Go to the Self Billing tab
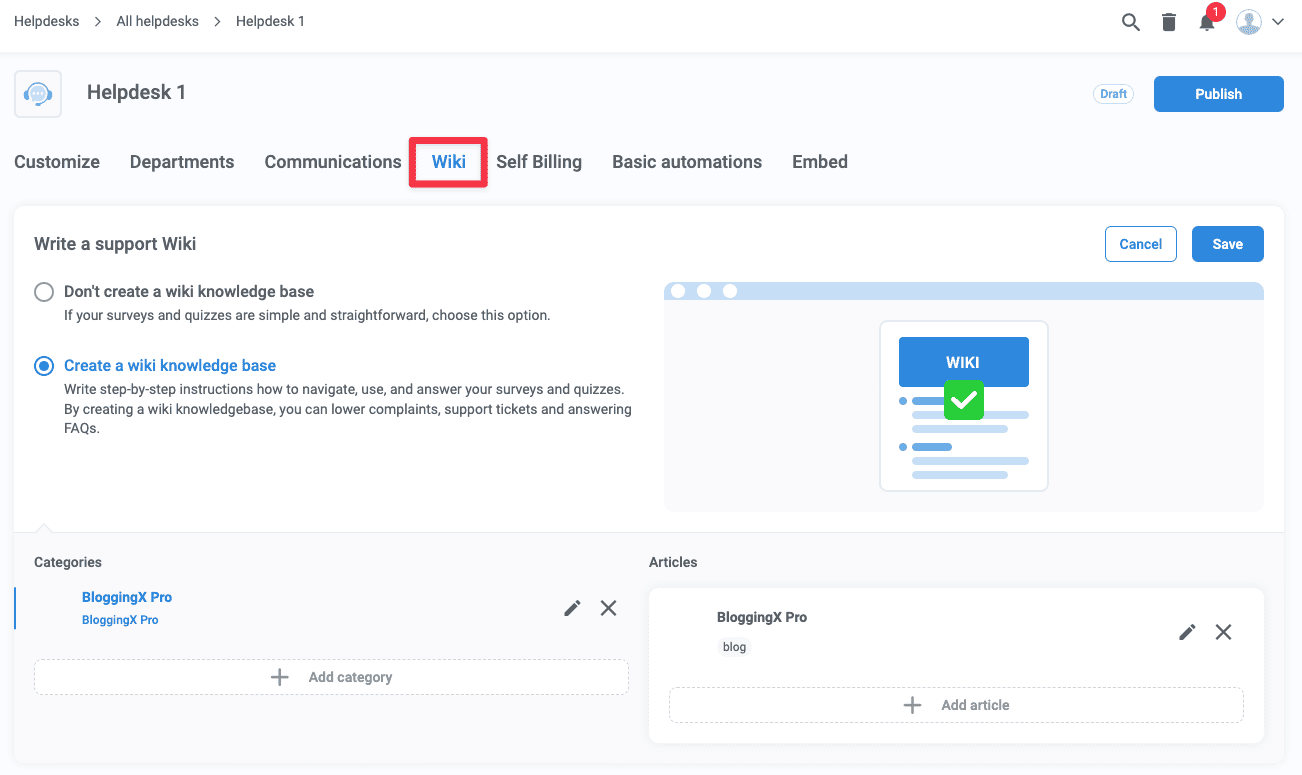The height and width of the screenshot is (775, 1302). pos(539,162)
